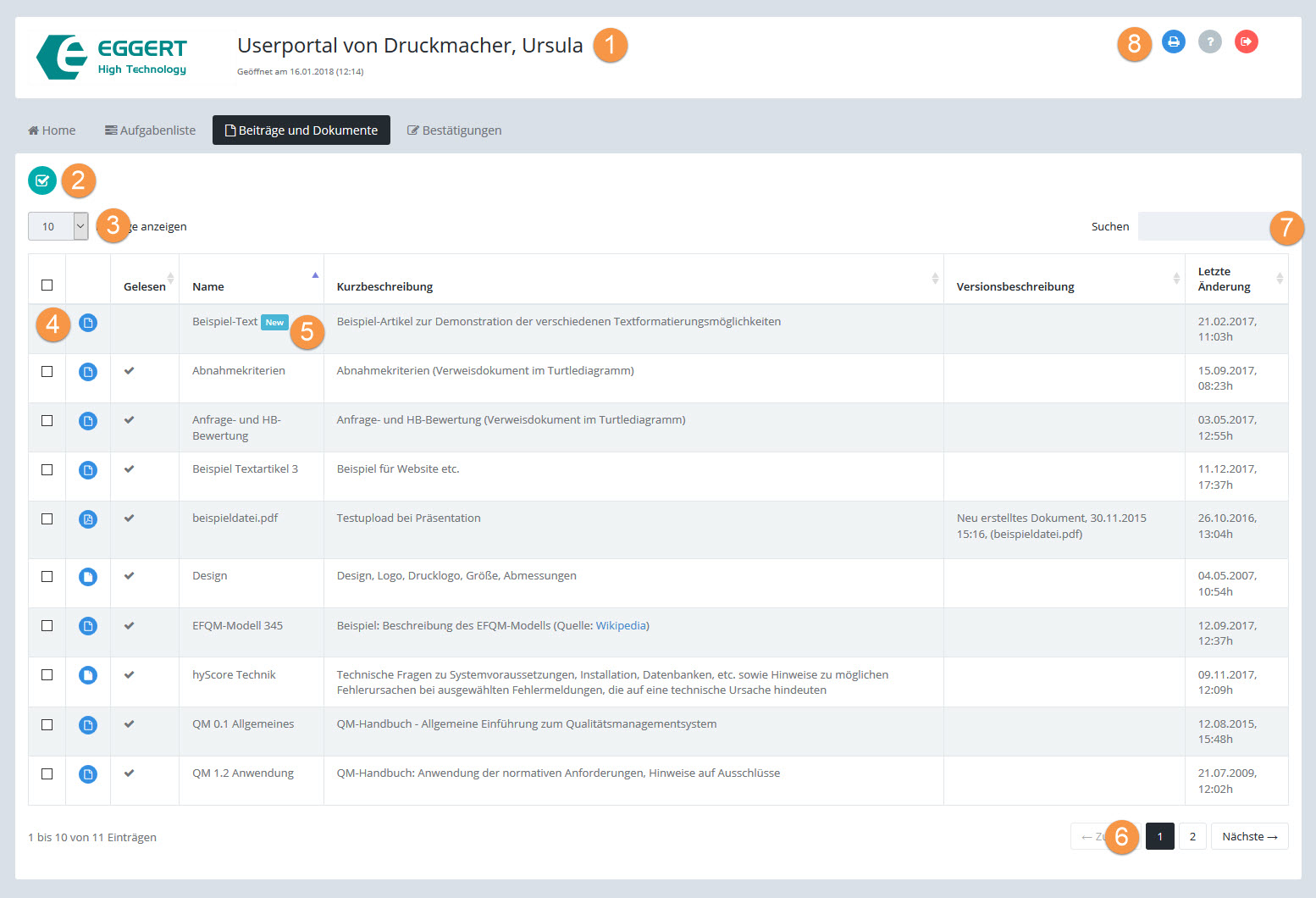The width and height of the screenshot is (1316, 898).
Task: Follow the Wikipedia link
Action: pyautogui.click(x=621, y=626)
